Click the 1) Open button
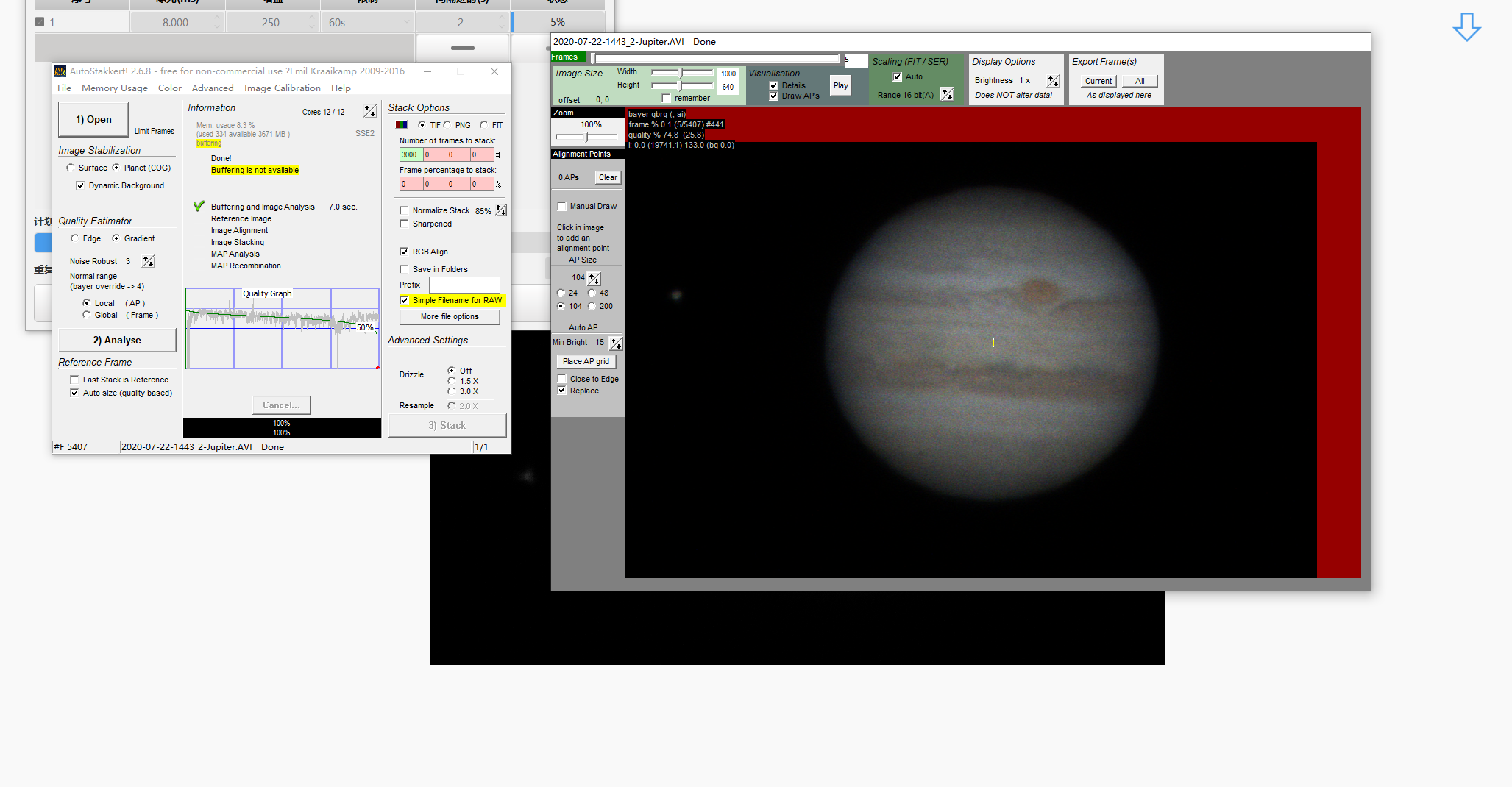Screen dimensions: 1512x787 (x=94, y=119)
